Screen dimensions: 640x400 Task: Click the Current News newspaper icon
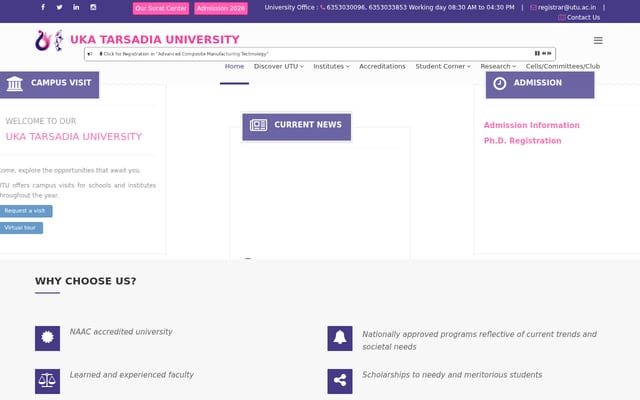[258, 125]
